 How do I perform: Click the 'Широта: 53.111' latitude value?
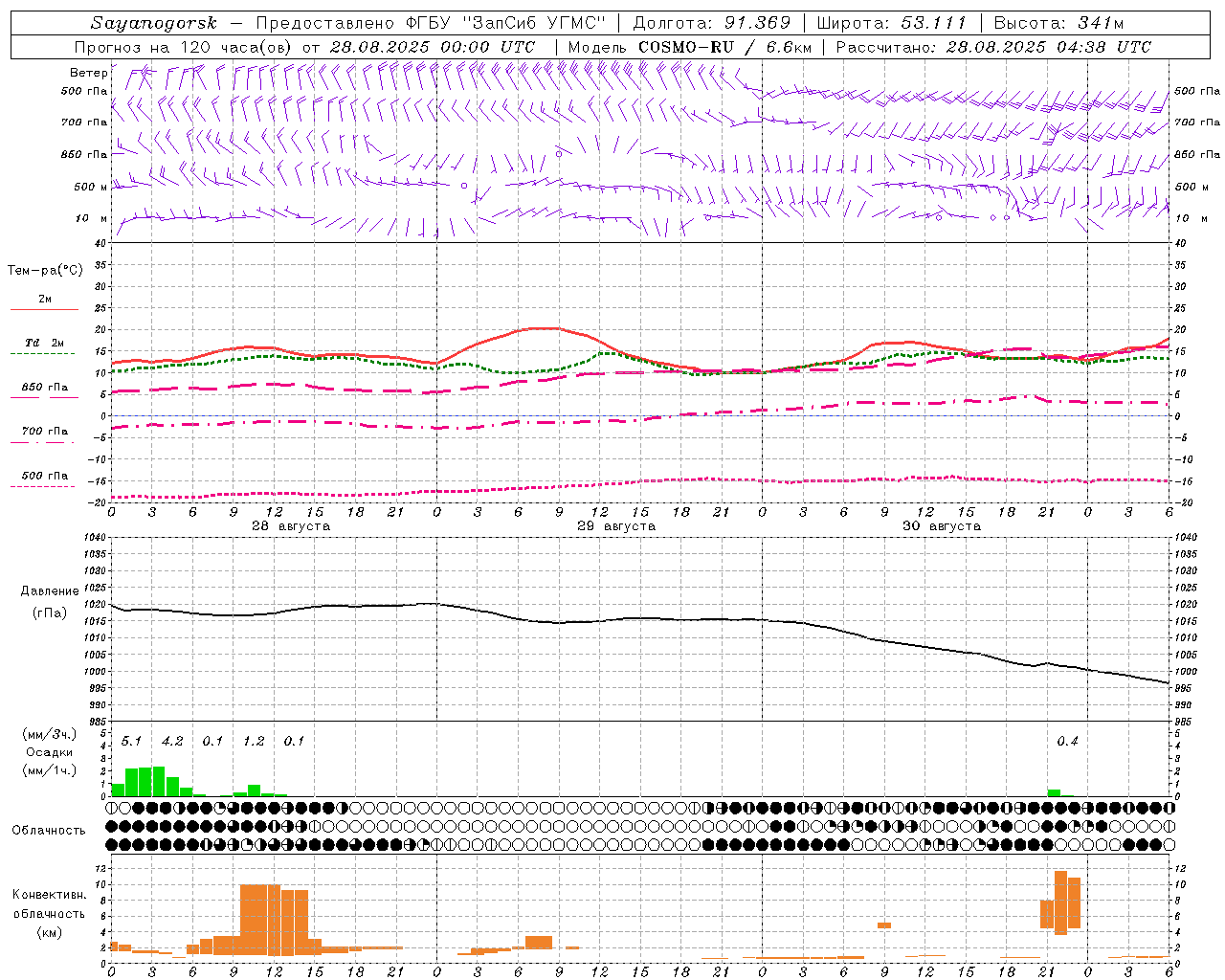(x=892, y=23)
